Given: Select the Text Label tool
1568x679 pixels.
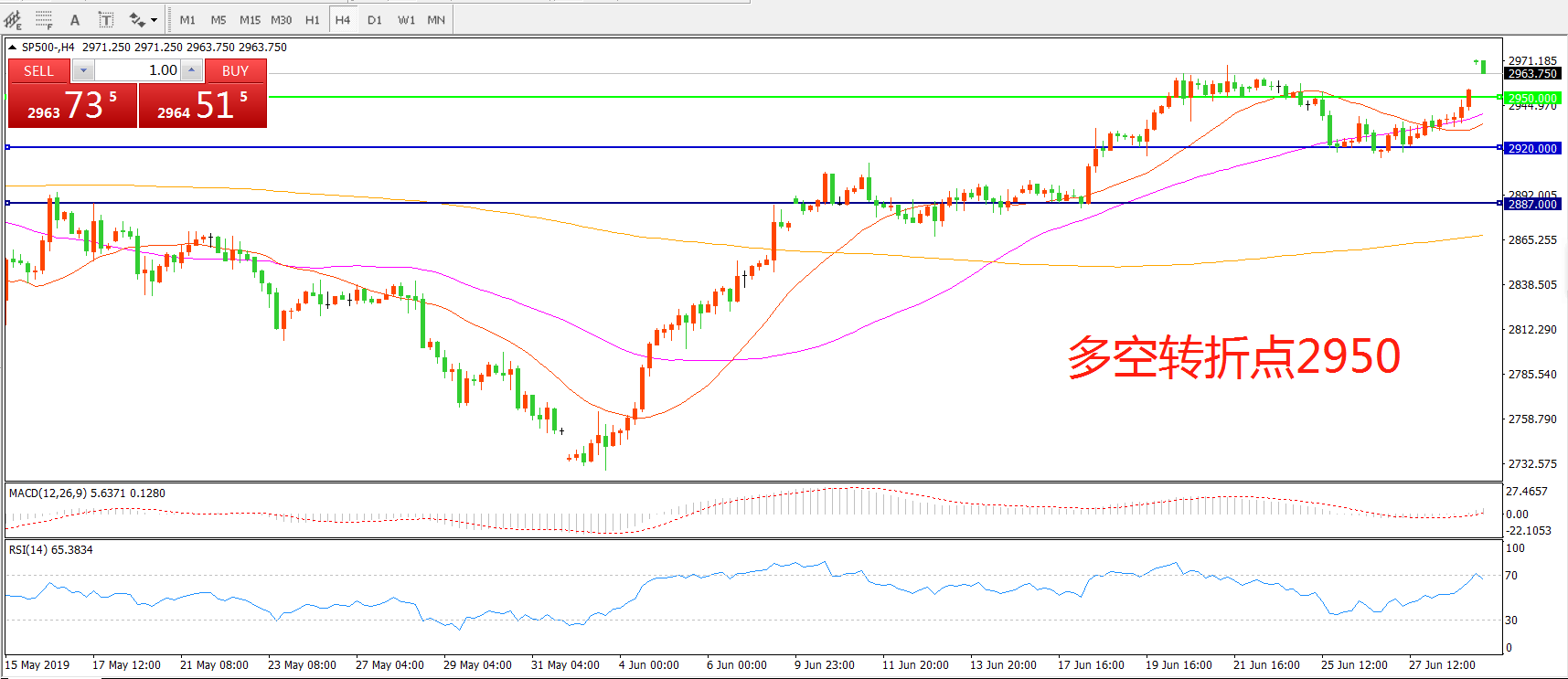Looking at the screenshot, I should click(x=105, y=19).
